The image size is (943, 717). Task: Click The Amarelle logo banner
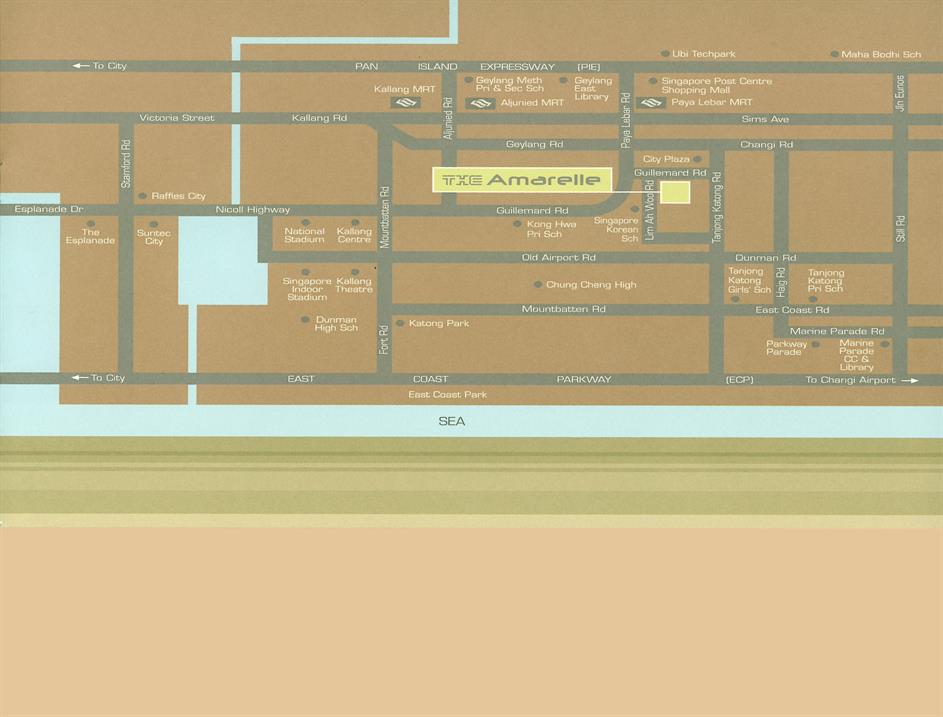tap(522, 180)
